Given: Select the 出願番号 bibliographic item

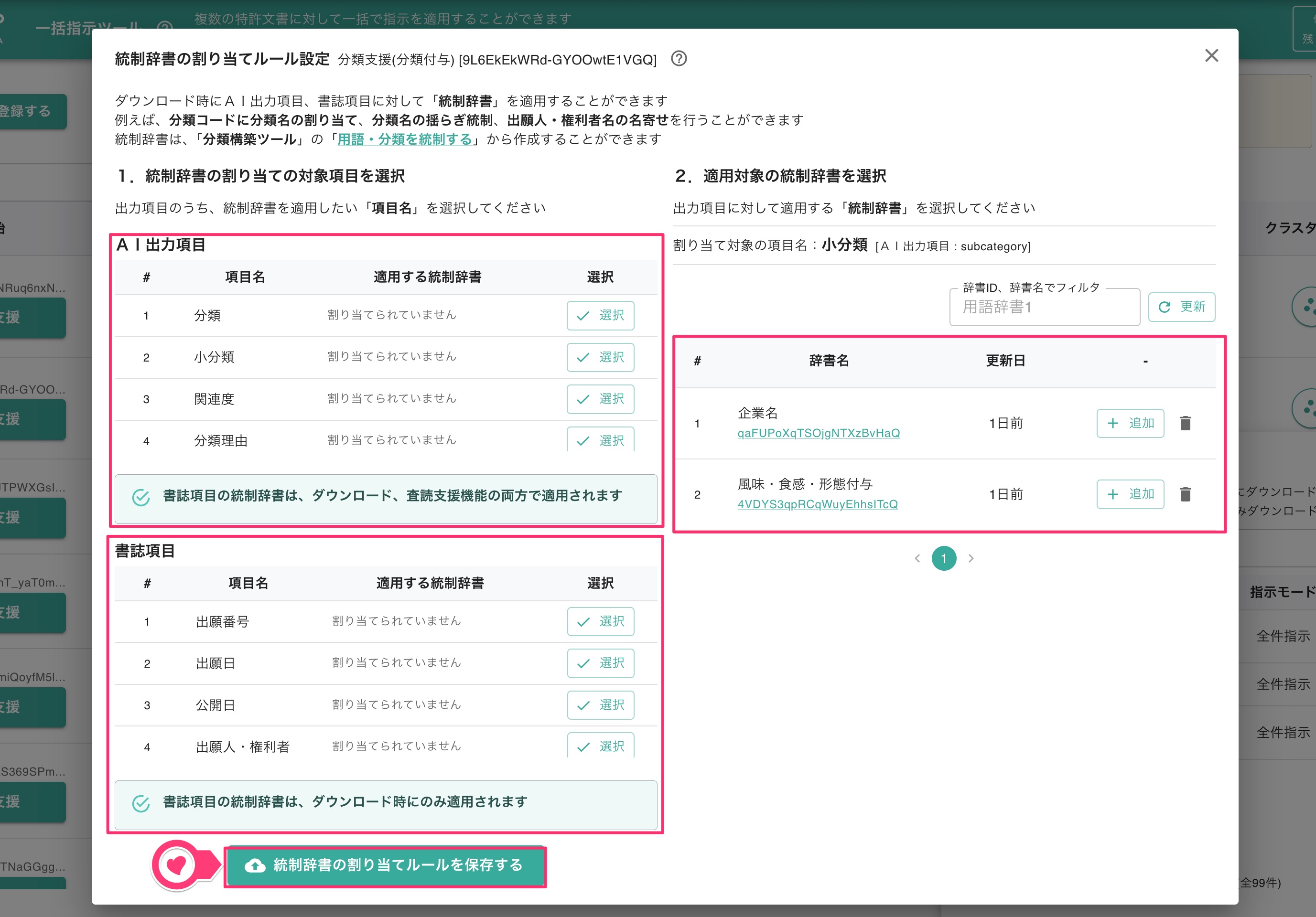Looking at the screenshot, I should [x=600, y=621].
